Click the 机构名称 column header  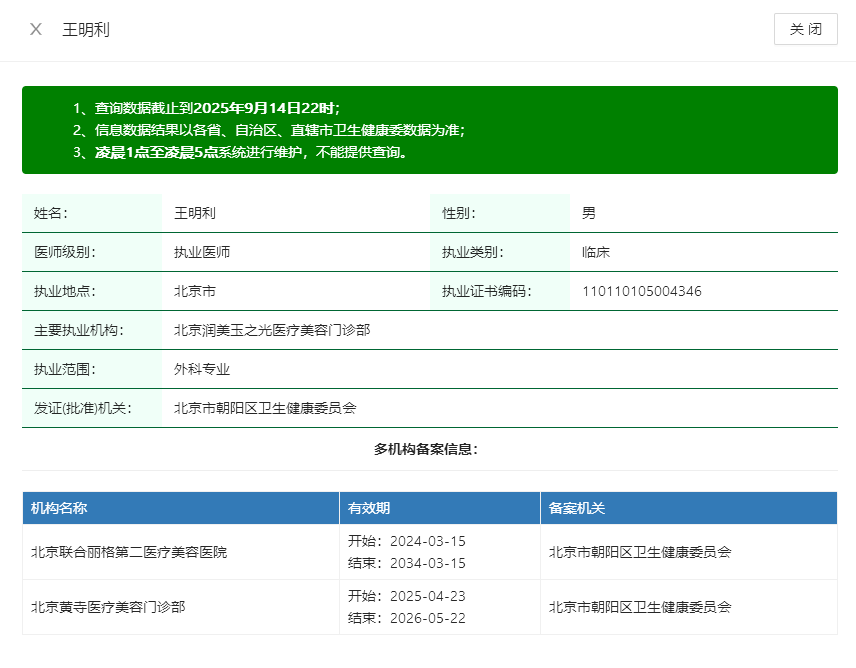click(59, 508)
